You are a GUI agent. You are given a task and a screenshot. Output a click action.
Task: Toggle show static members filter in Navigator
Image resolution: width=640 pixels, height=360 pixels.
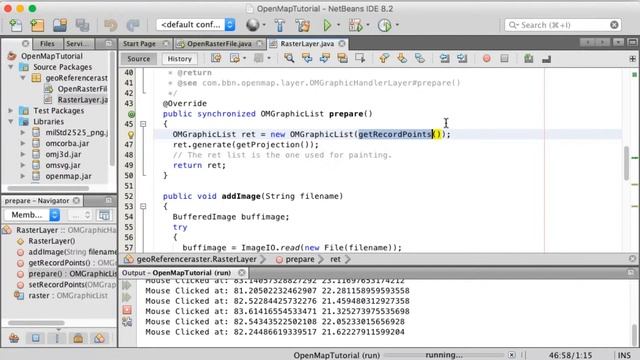coord(57,338)
